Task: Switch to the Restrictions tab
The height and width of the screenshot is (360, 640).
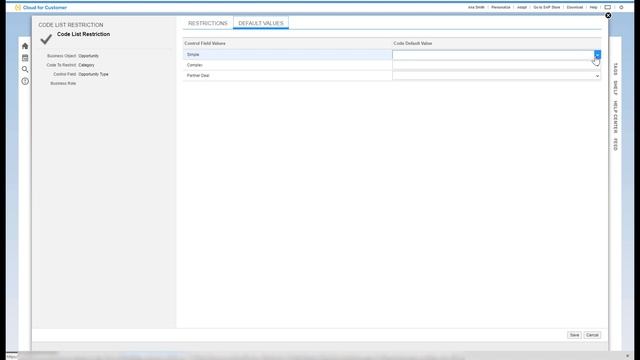Action: coord(208,23)
